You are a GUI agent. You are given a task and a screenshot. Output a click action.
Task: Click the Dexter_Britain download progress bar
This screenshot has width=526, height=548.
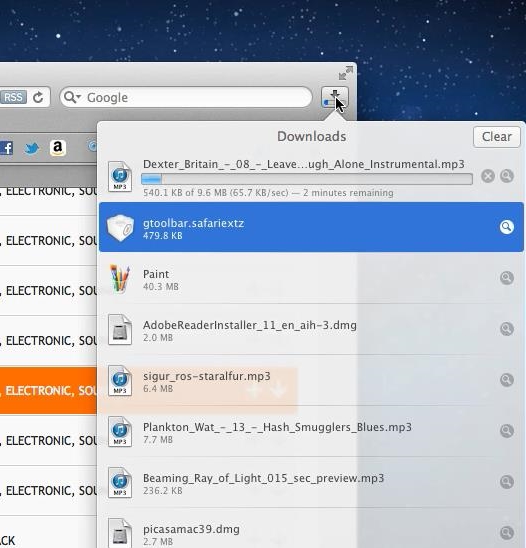click(307, 179)
